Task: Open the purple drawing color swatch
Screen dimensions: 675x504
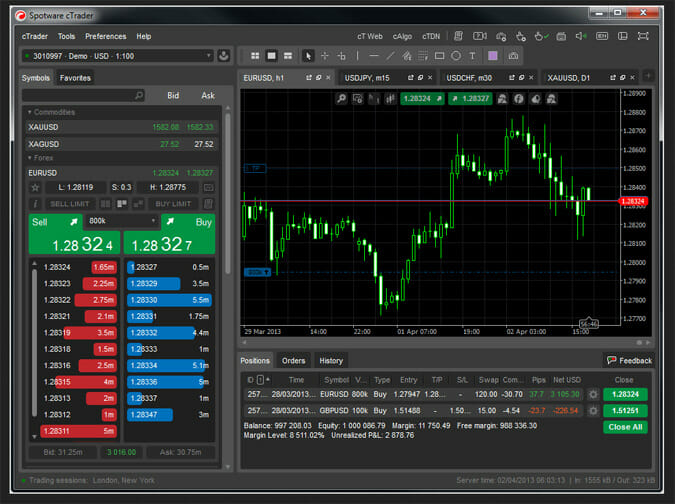Action: click(493, 56)
